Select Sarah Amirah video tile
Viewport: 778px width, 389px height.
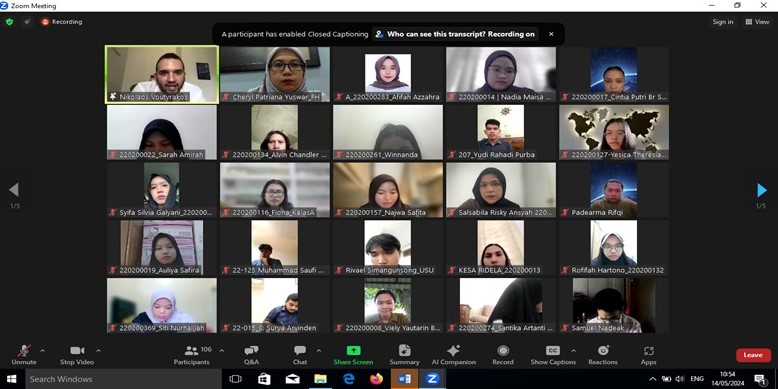point(162,132)
